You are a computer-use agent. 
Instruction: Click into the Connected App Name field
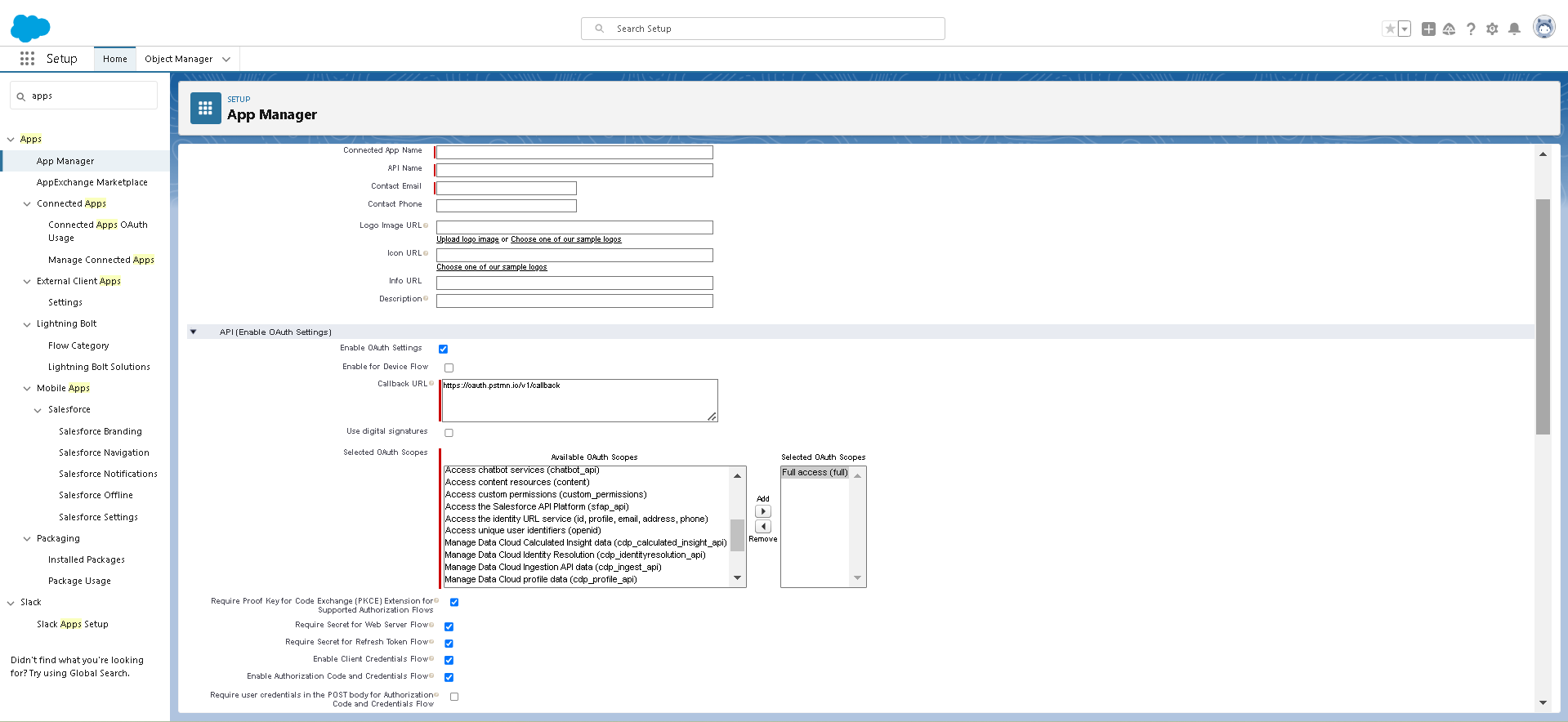click(x=574, y=153)
